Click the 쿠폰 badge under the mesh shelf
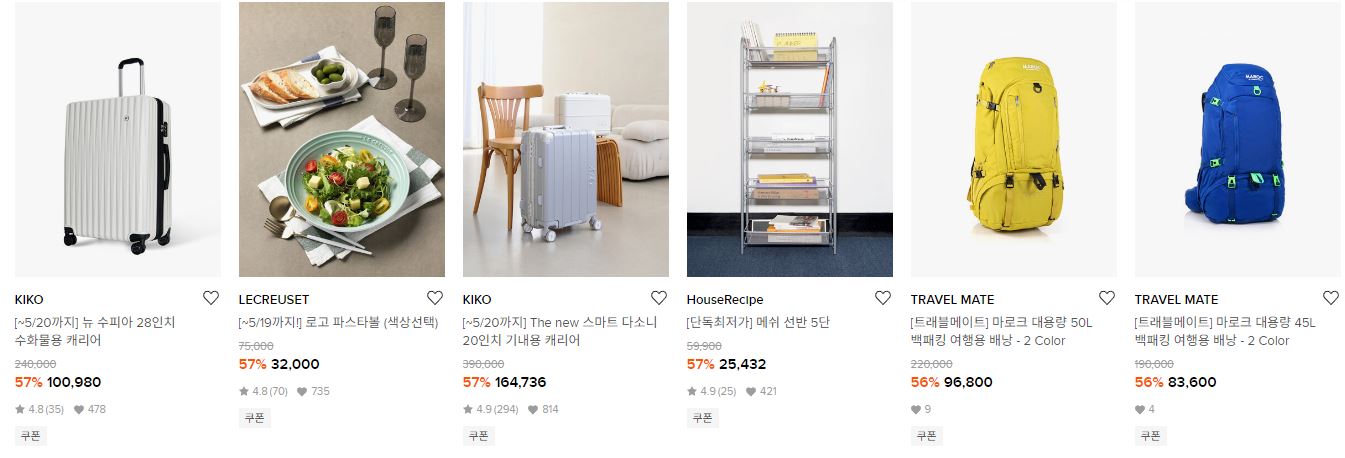The height and width of the screenshot is (458, 1345). click(703, 418)
